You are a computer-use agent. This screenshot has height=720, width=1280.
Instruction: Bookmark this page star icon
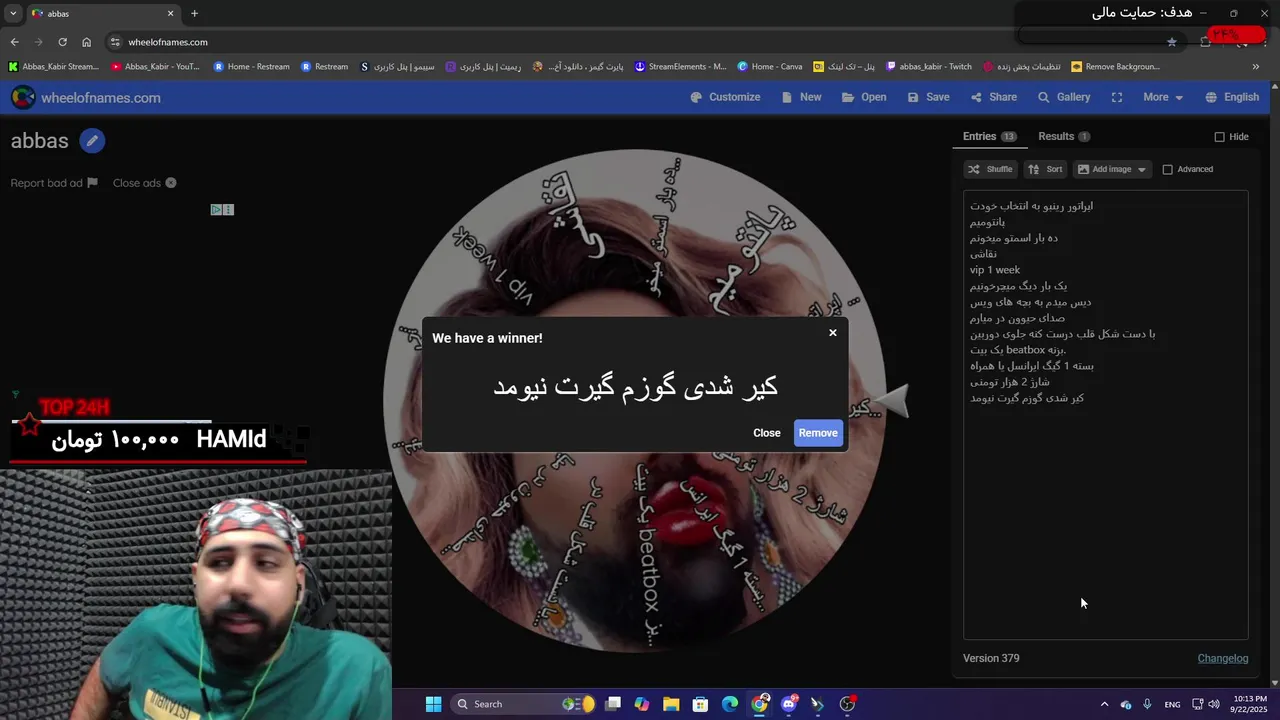[1172, 42]
